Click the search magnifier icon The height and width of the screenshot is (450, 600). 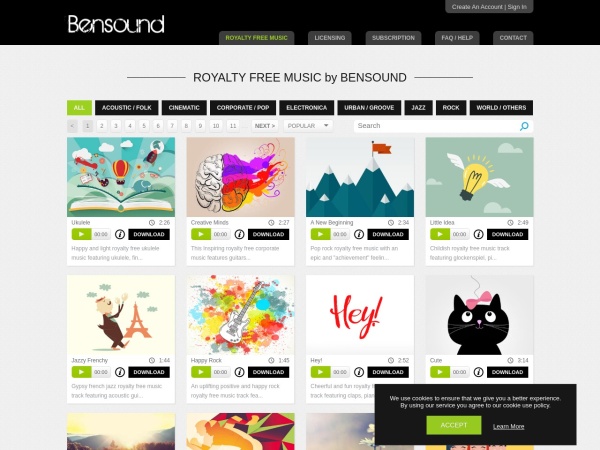click(x=524, y=126)
